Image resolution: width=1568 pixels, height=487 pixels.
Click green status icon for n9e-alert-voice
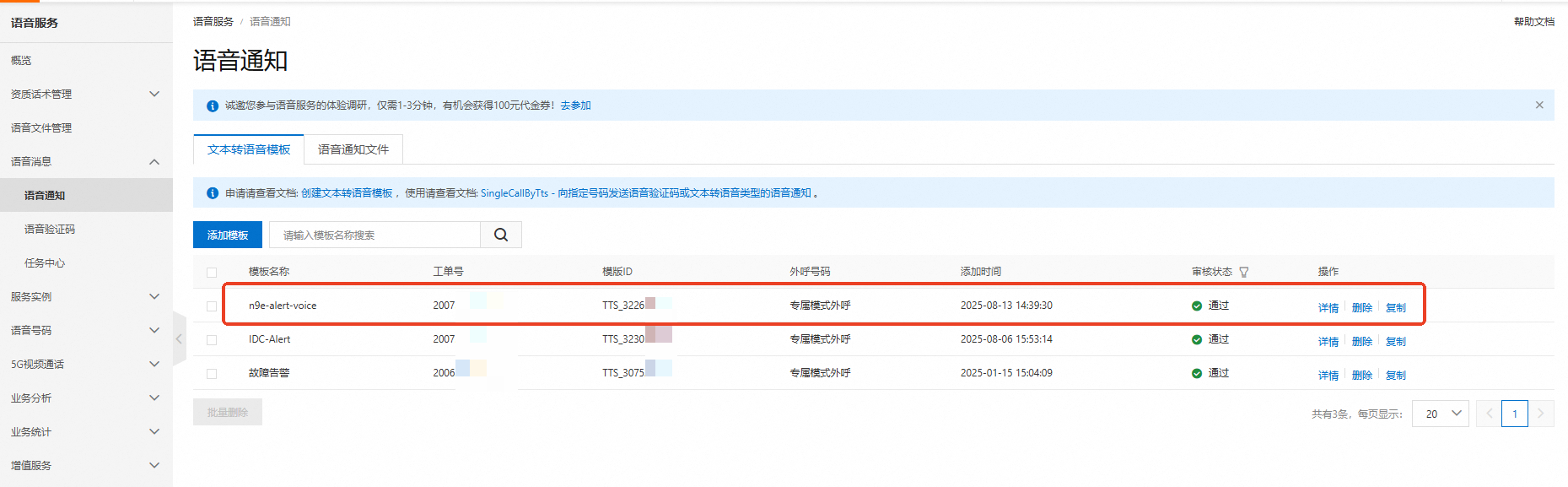(1197, 306)
